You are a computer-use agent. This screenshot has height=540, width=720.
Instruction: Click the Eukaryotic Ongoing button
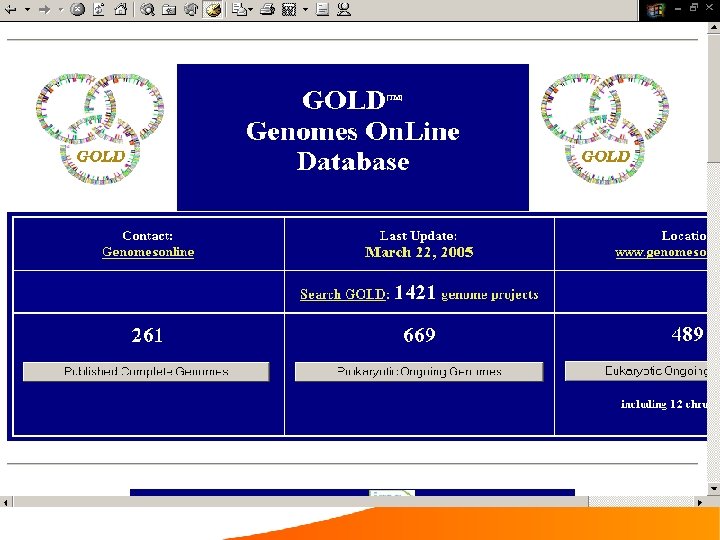[x=636, y=371]
